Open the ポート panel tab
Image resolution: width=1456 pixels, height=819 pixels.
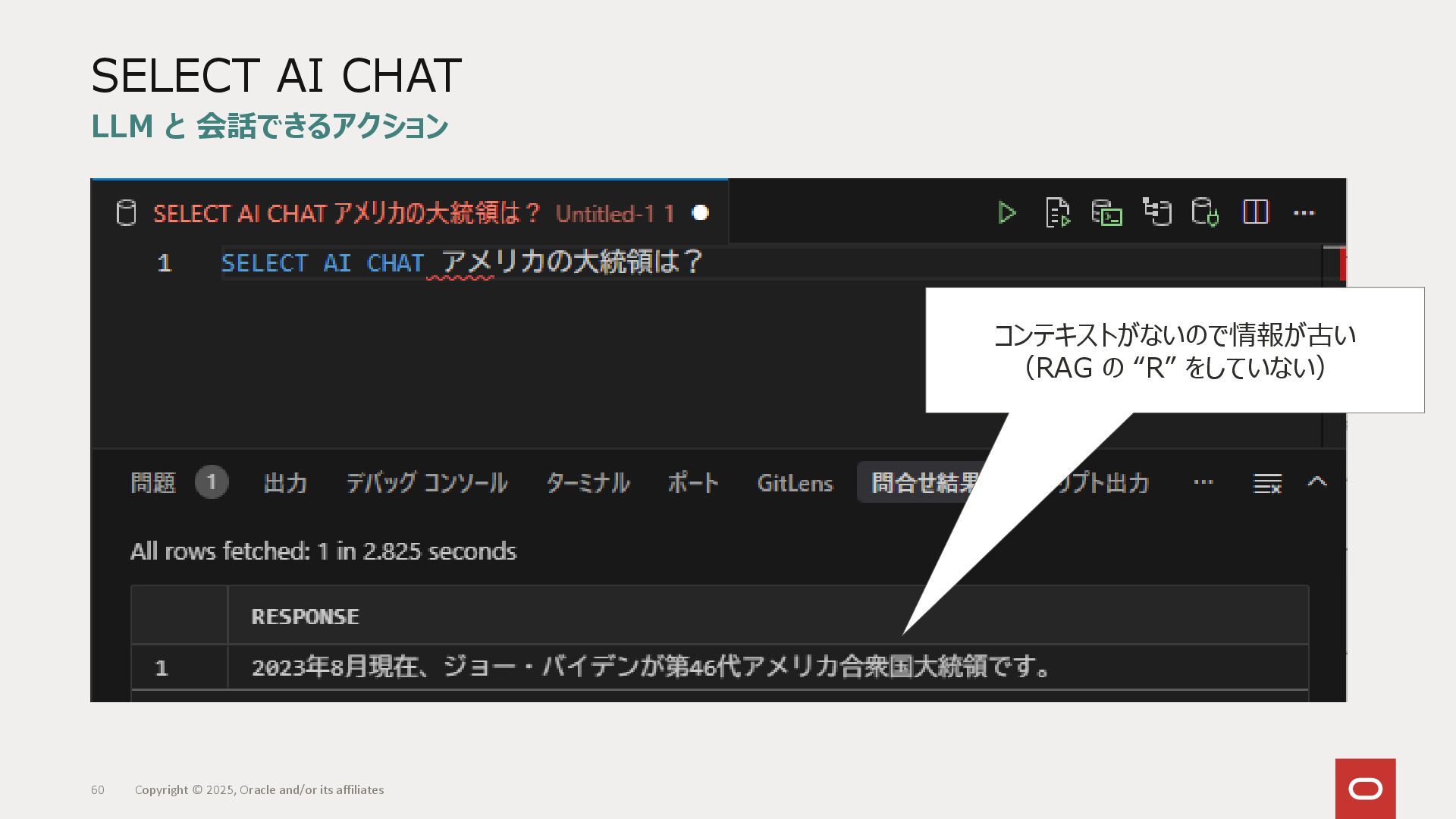693,483
